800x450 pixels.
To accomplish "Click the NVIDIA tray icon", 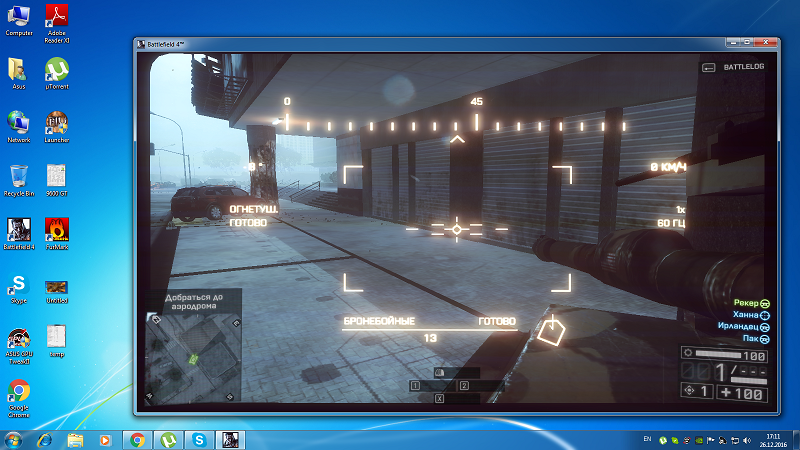I will click(x=699, y=440).
